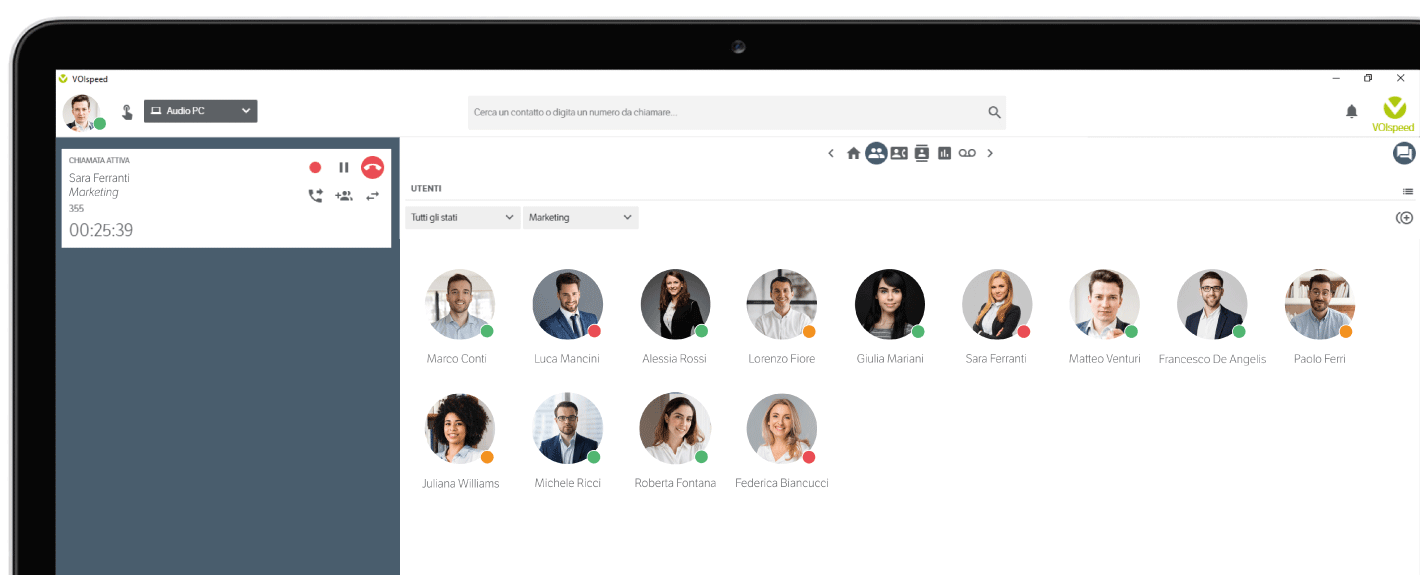
Task: Click the call timer 00:25:39
Action: (101, 230)
